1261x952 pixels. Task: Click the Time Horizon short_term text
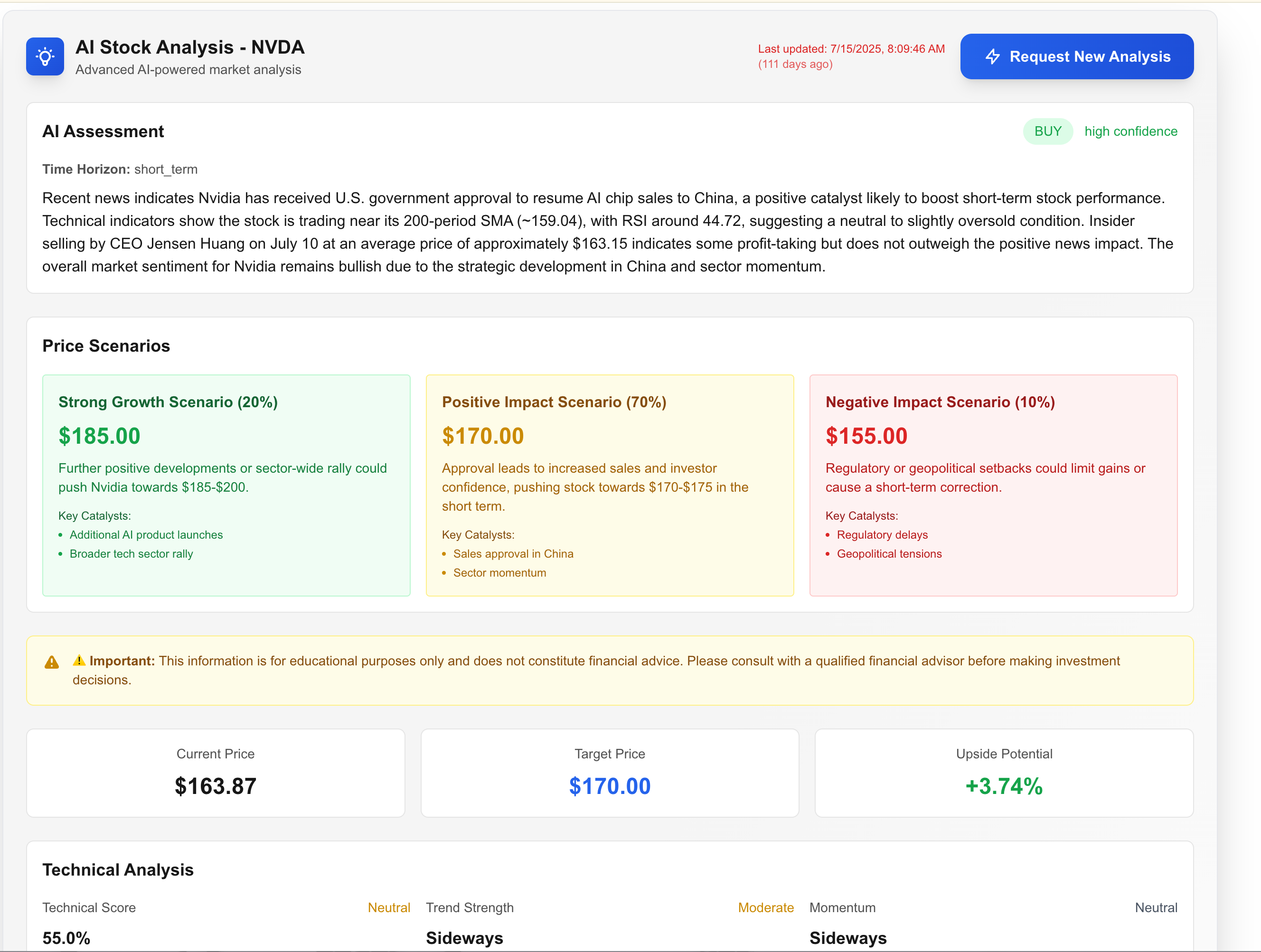point(120,169)
